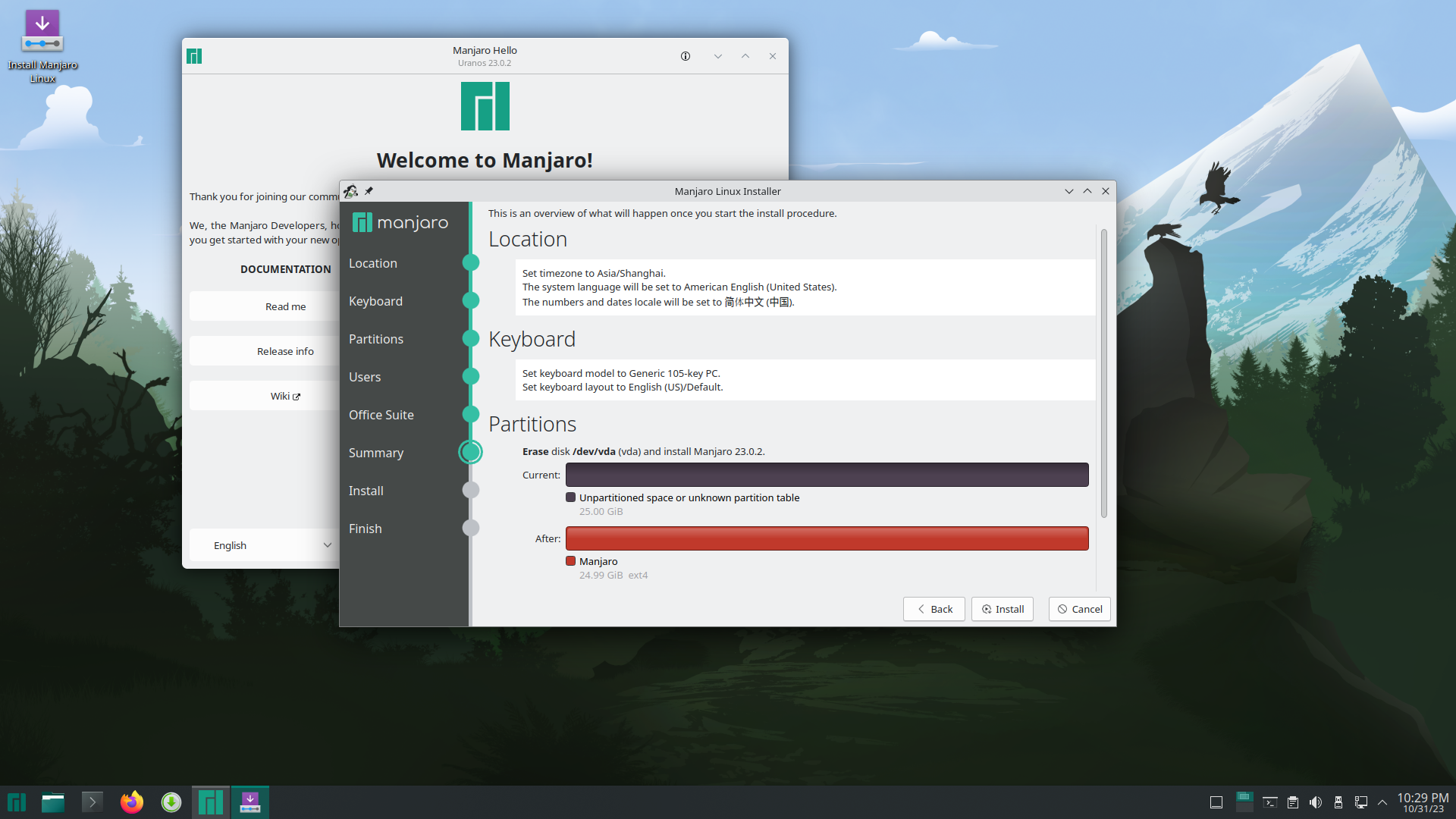The image size is (1456, 819).
Task: Click the Manjaro Hello about info icon
Action: pos(686,56)
